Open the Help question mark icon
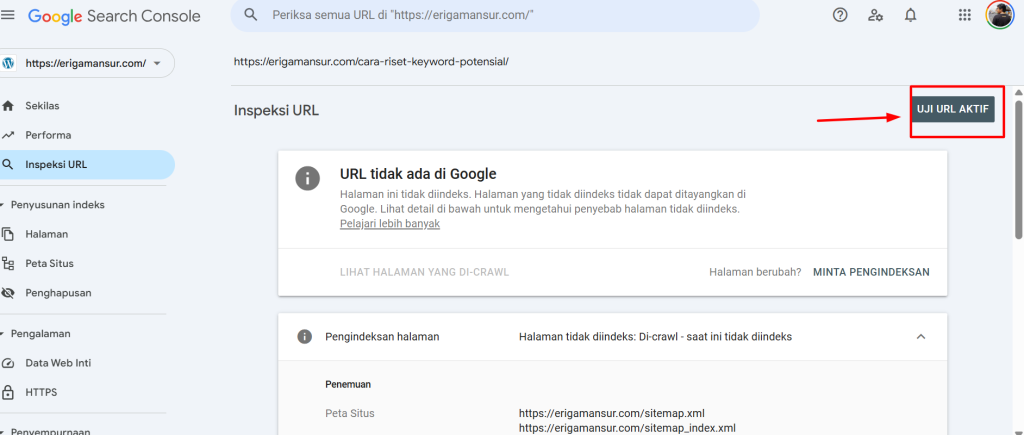 tap(840, 15)
